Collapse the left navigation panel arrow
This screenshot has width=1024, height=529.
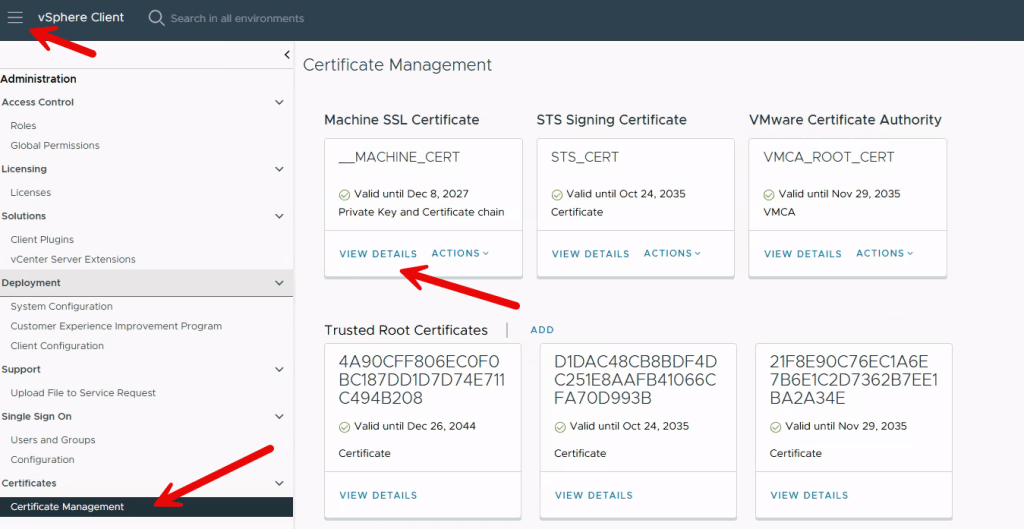(x=287, y=55)
